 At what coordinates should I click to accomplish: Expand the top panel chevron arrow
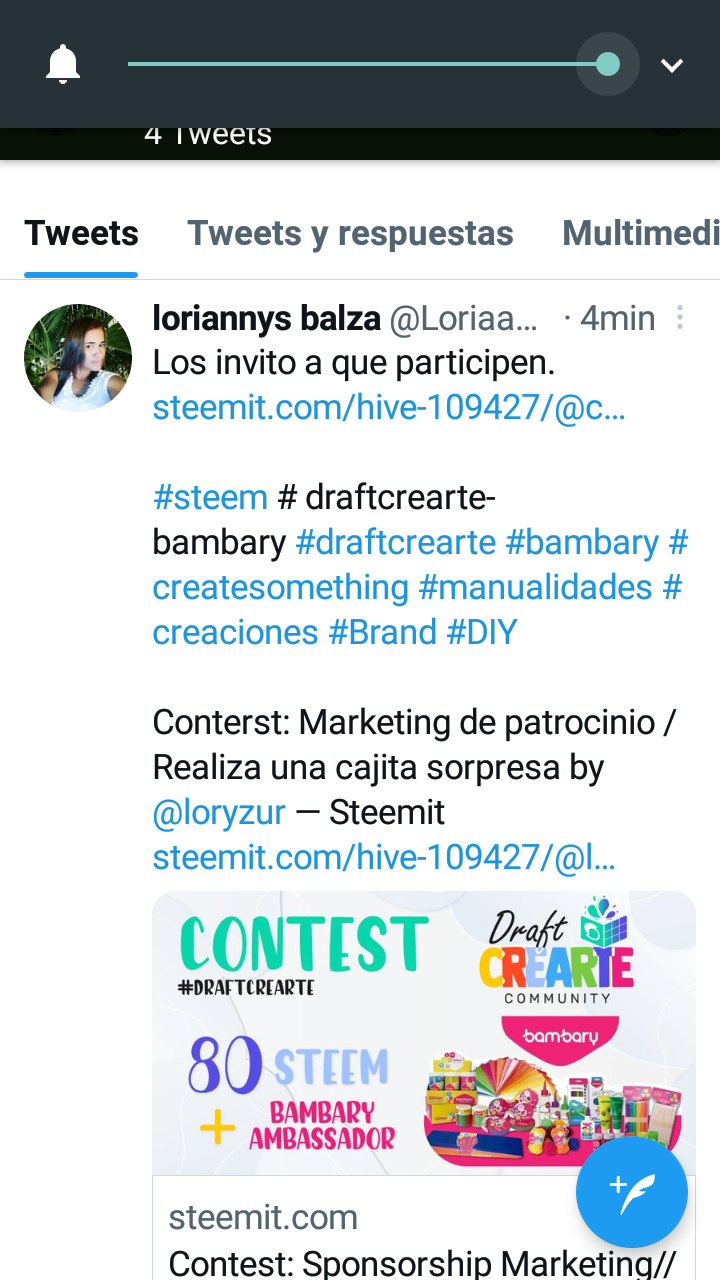(x=672, y=66)
